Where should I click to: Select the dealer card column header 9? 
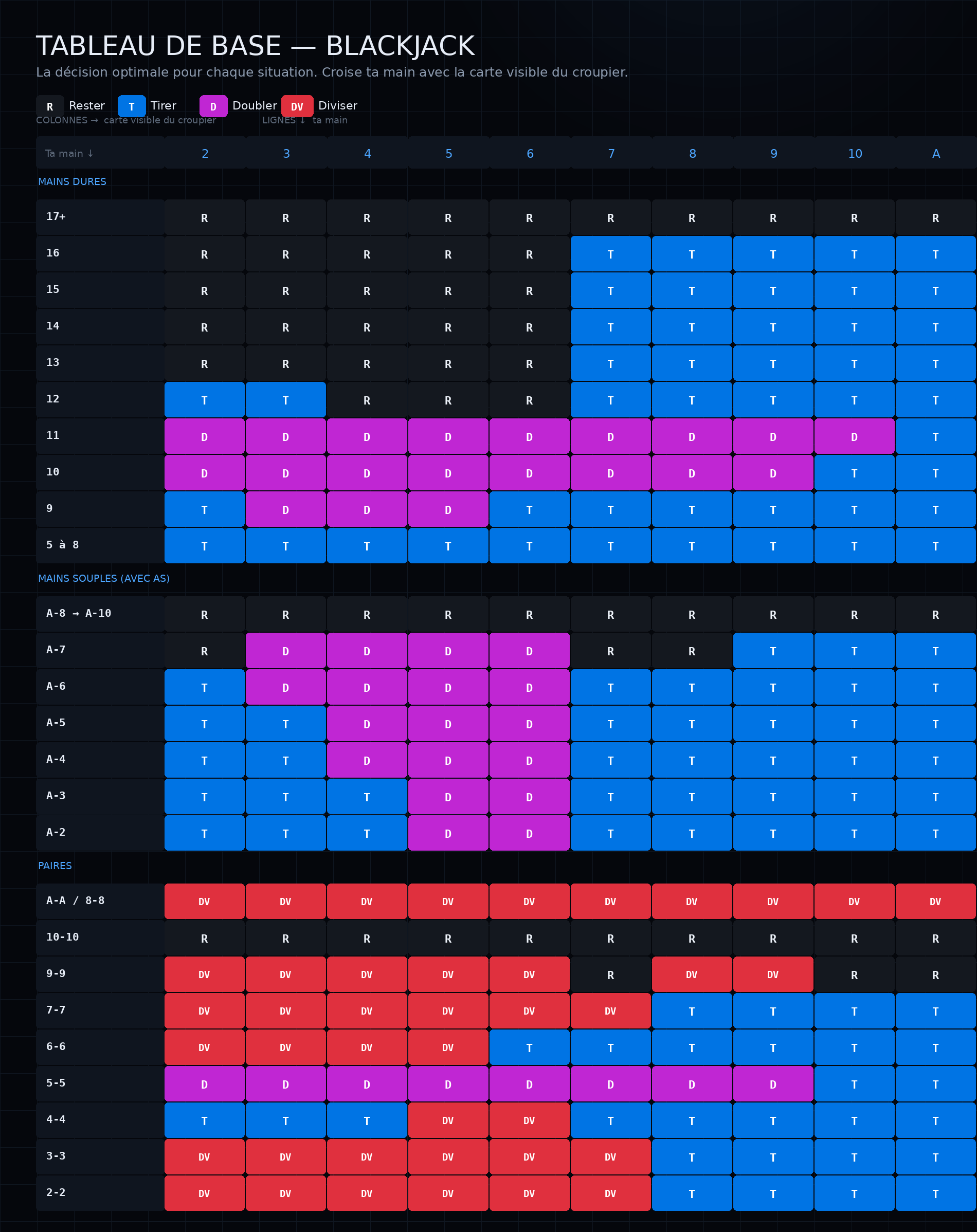(773, 153)
